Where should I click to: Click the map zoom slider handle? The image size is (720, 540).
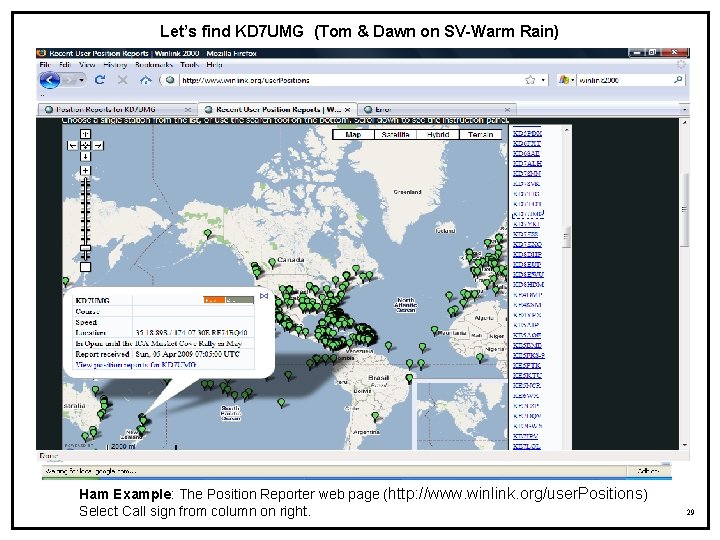coord(85,248)
